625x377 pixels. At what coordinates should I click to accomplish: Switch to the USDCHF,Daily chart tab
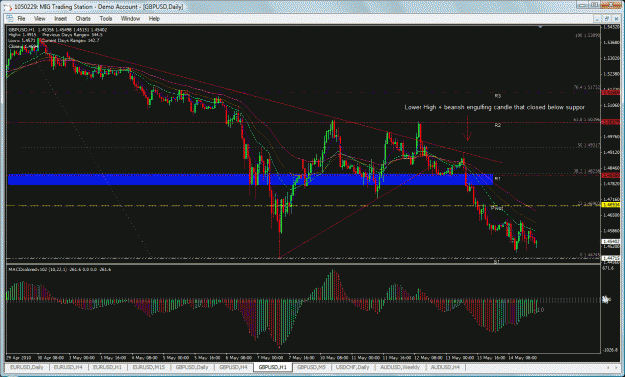coord(353,367)
